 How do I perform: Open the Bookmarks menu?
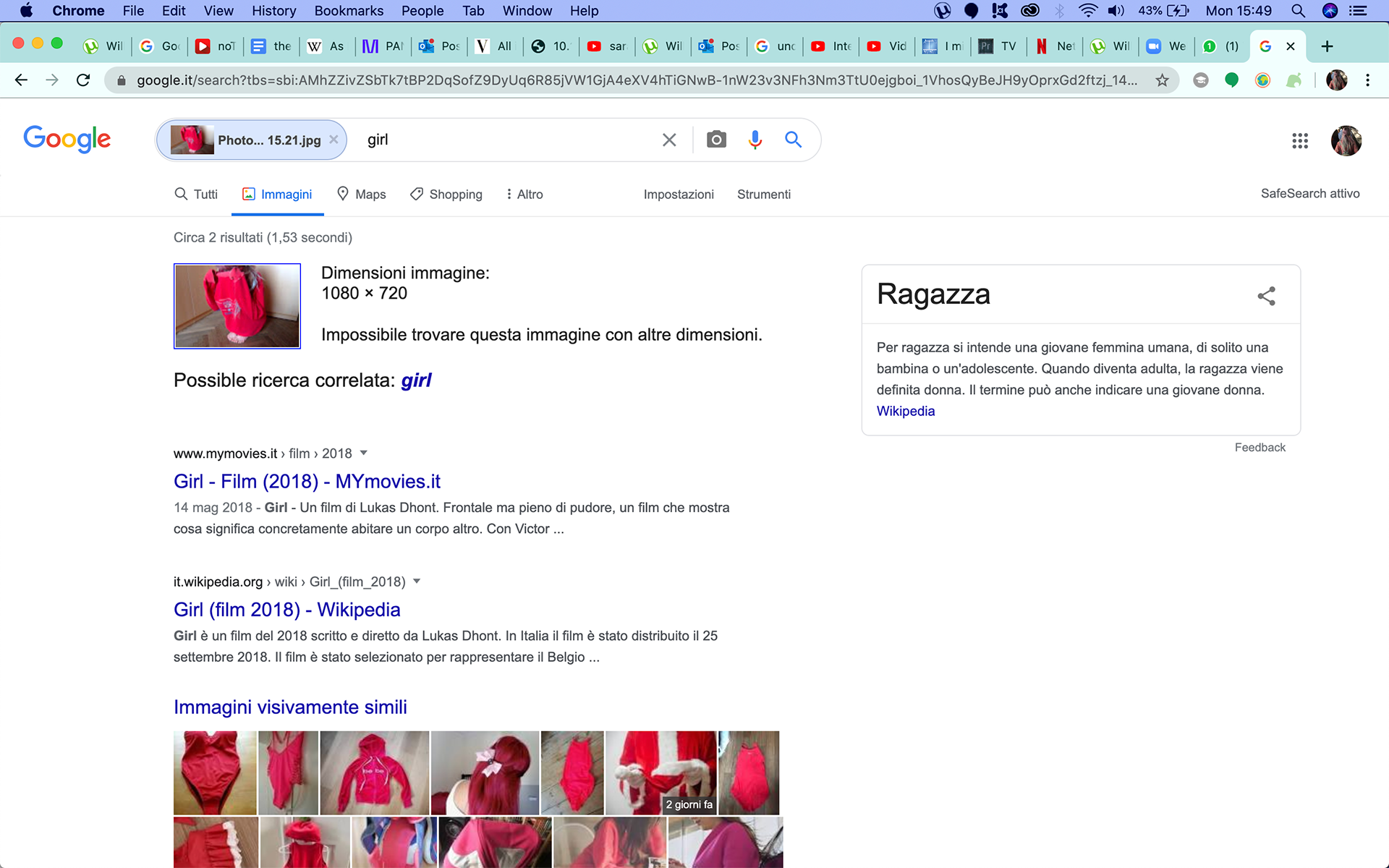349,11
